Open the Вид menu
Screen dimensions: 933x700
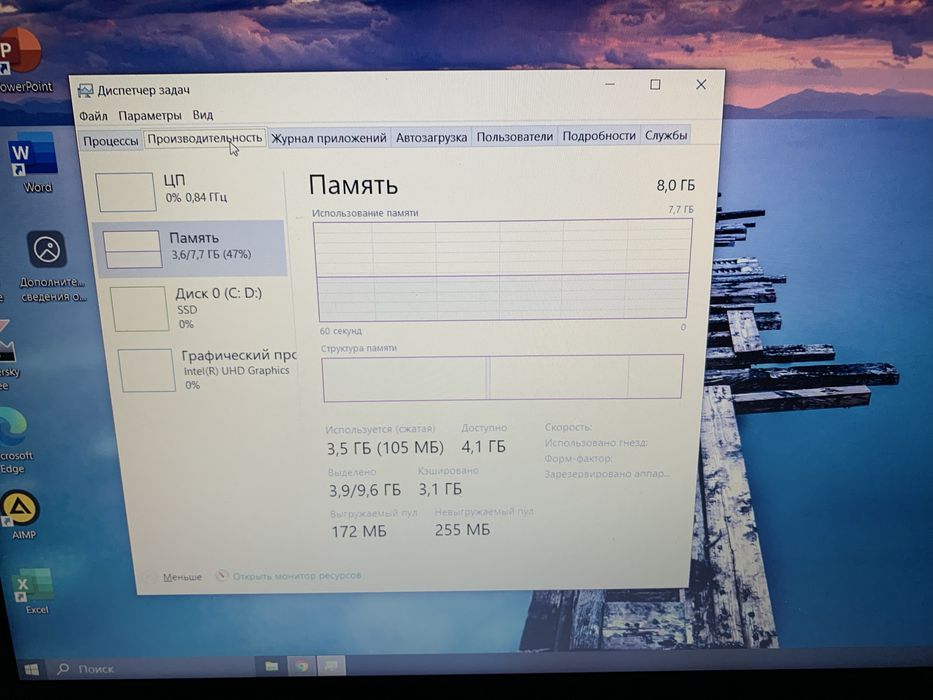pyautogui.click(x=202, y=115)
